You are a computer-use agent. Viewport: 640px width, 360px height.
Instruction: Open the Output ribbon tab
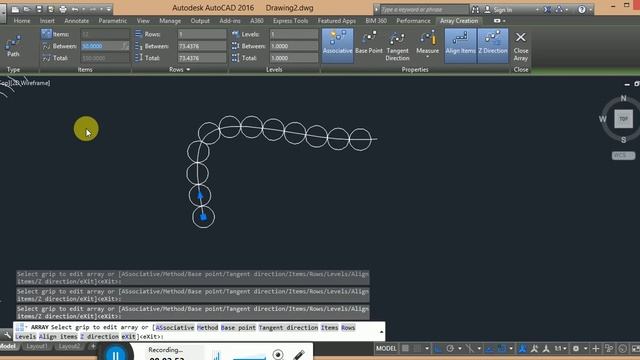pos(200,21)
